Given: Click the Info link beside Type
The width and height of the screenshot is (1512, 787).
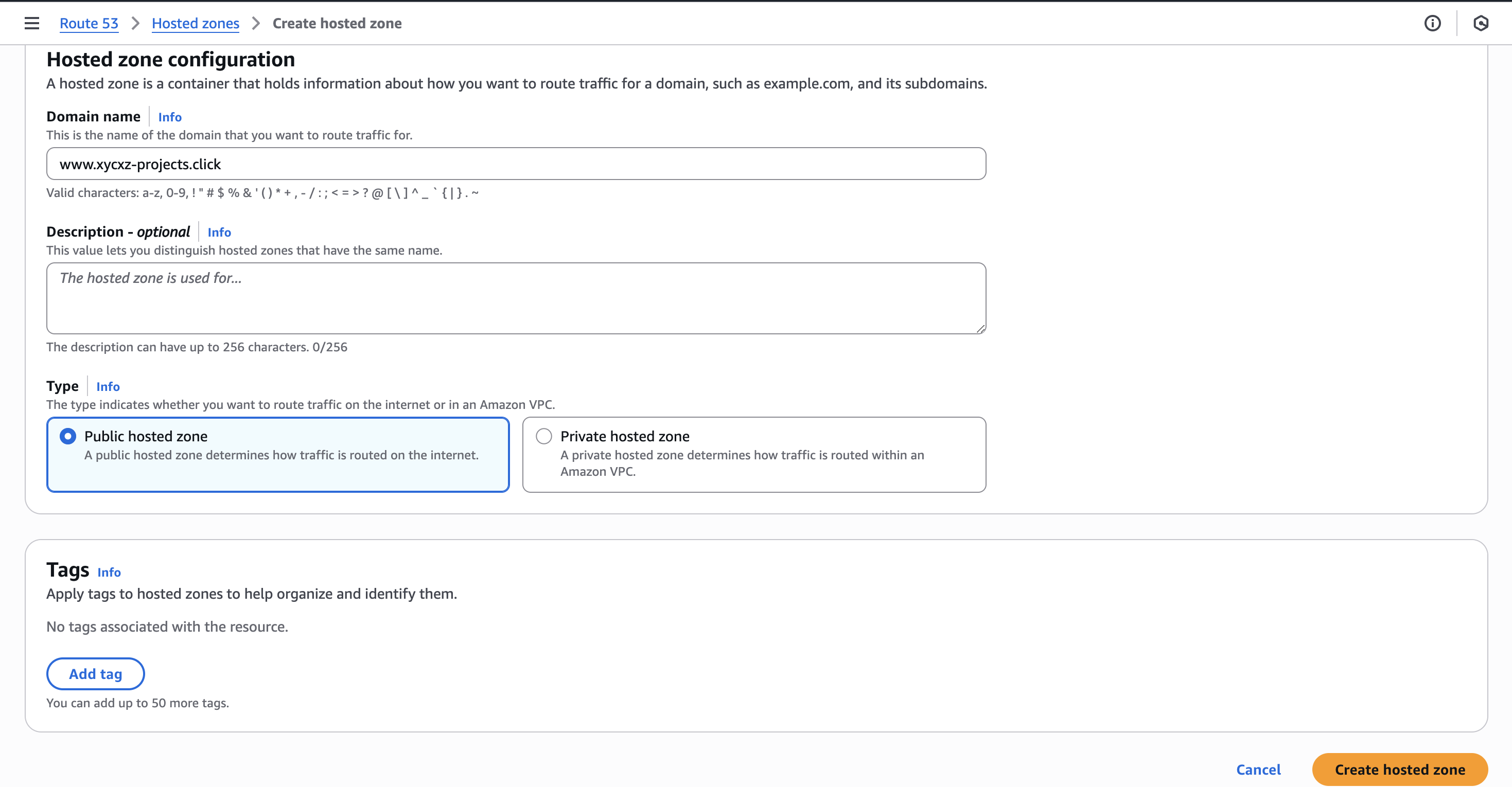Looking at the screenshot, I should (x=108, y=386).
